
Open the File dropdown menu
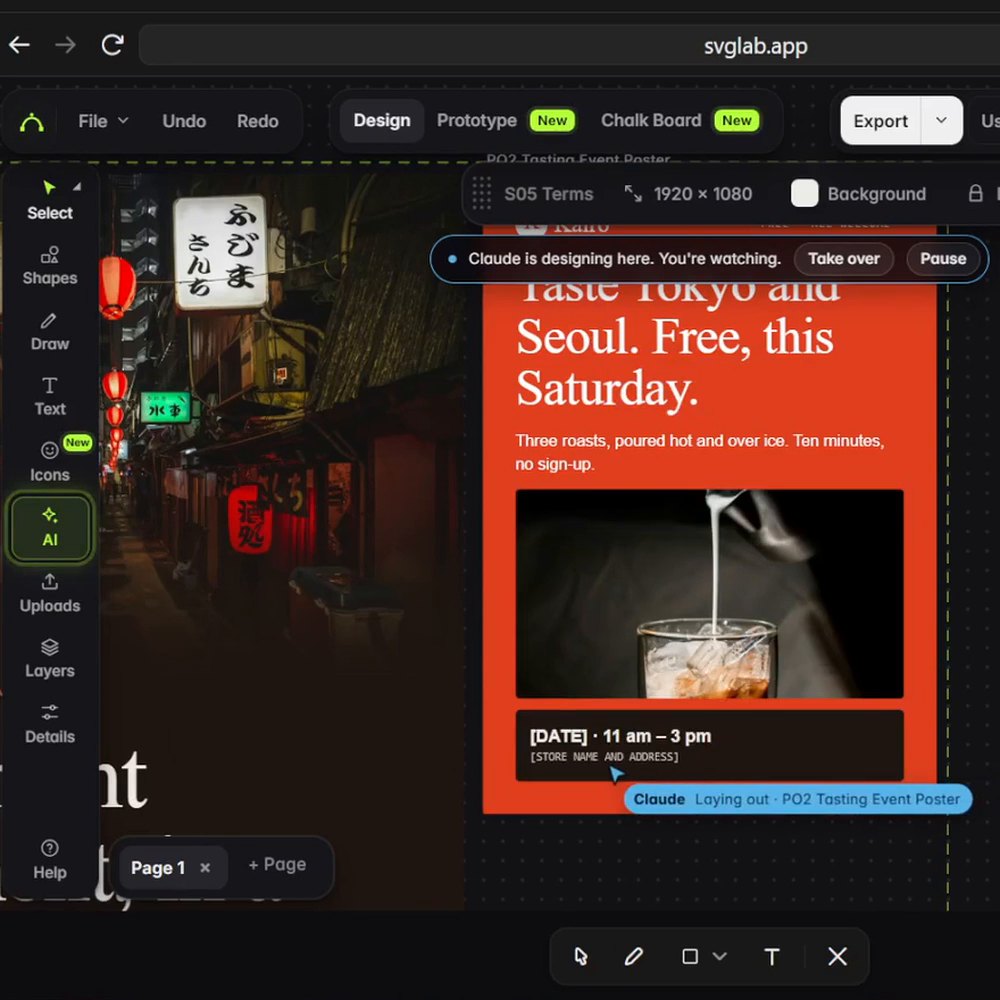click(x=103, y=121)
